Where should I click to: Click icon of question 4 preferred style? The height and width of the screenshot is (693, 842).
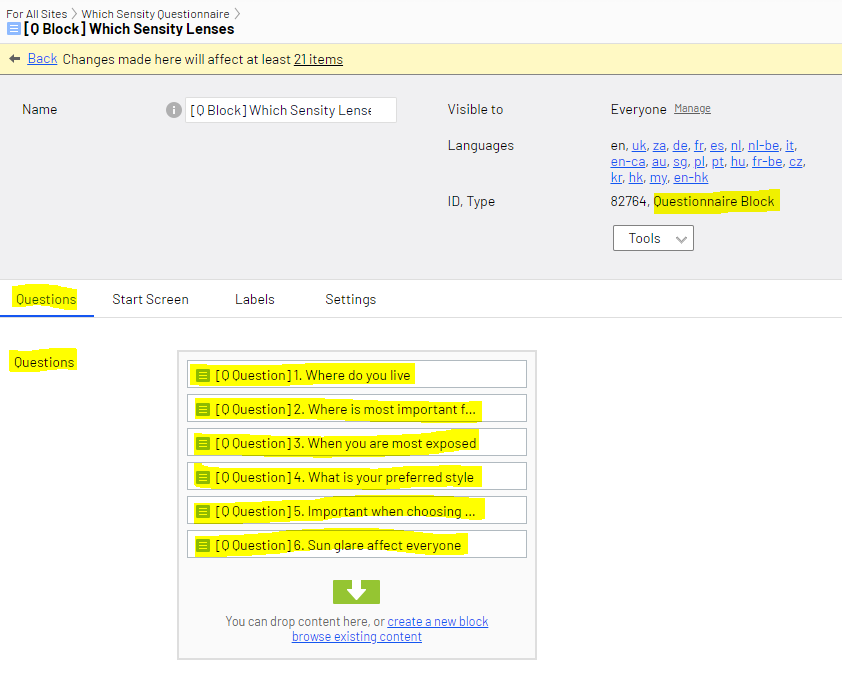click(x=203, y=477)
